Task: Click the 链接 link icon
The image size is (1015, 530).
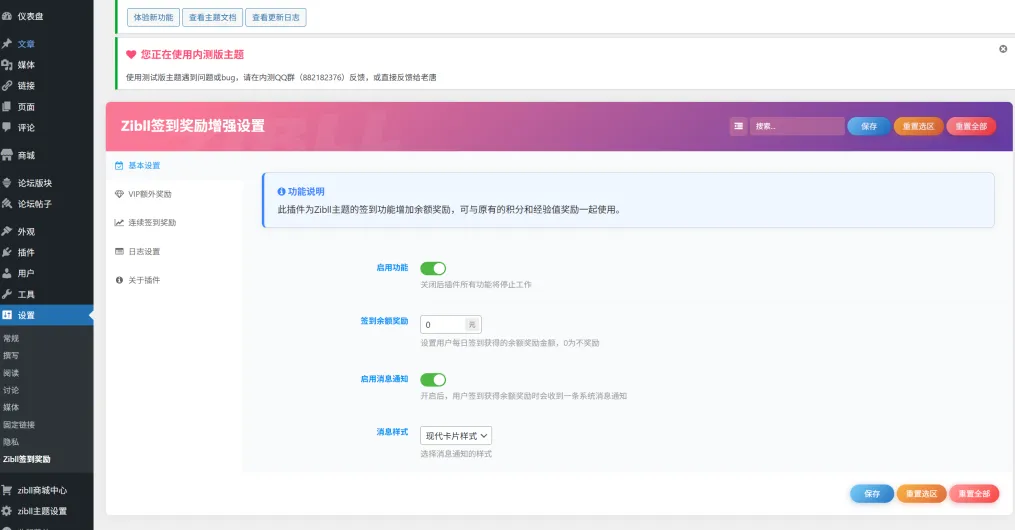Action: 7,85
